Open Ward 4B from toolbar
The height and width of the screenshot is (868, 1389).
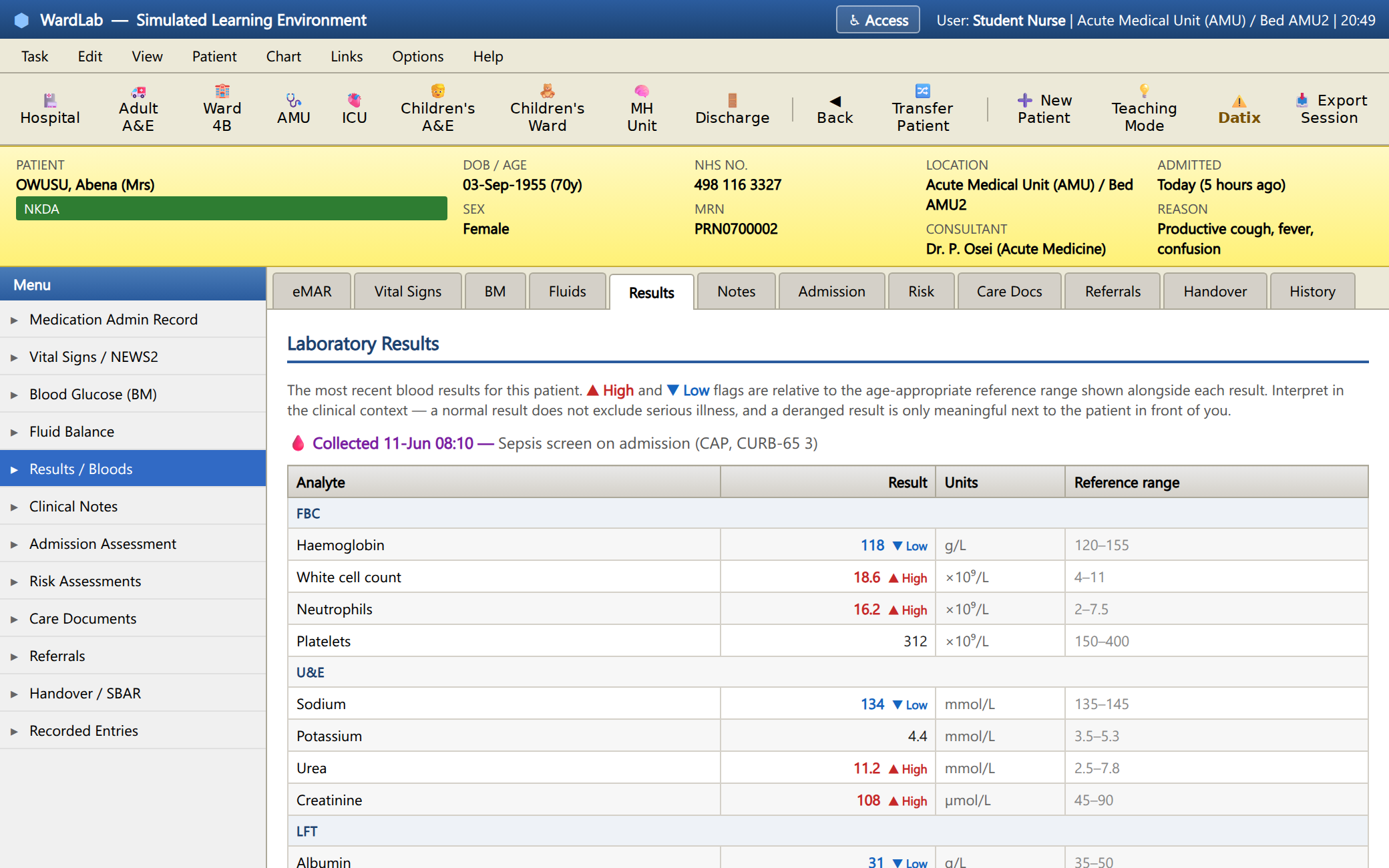222,110
